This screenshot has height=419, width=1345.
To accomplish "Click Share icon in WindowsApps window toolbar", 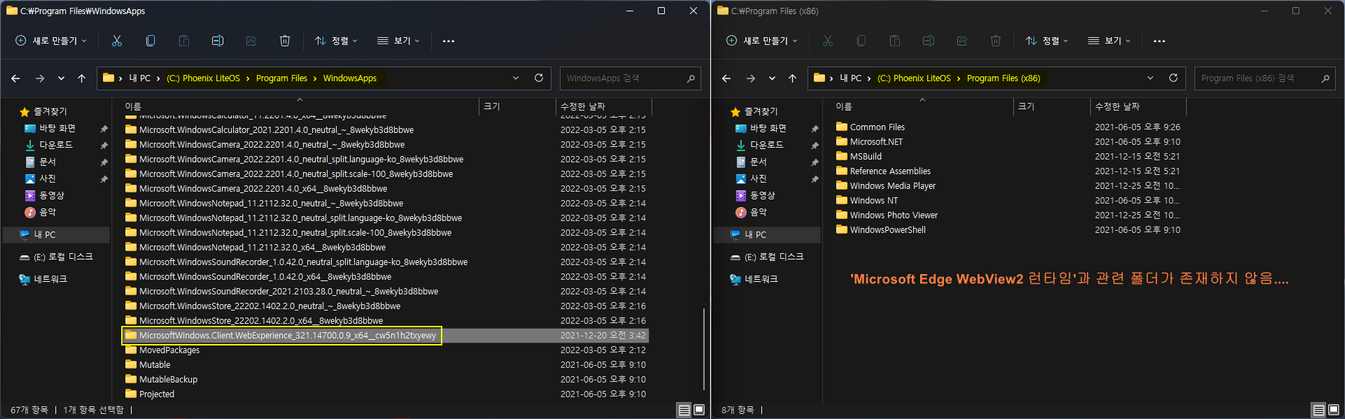I will [251, 41].
